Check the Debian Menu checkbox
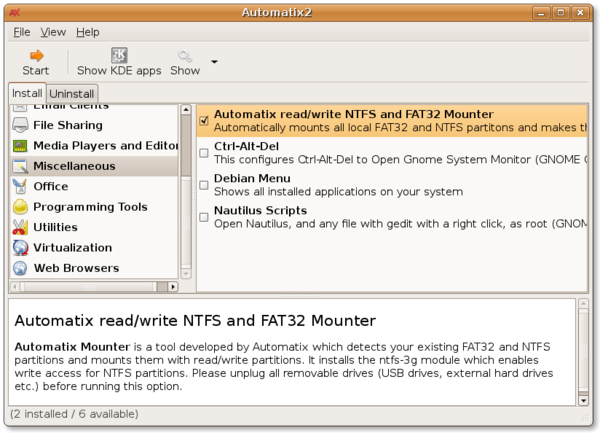This screenshot has width=600, height=433. 204,185
